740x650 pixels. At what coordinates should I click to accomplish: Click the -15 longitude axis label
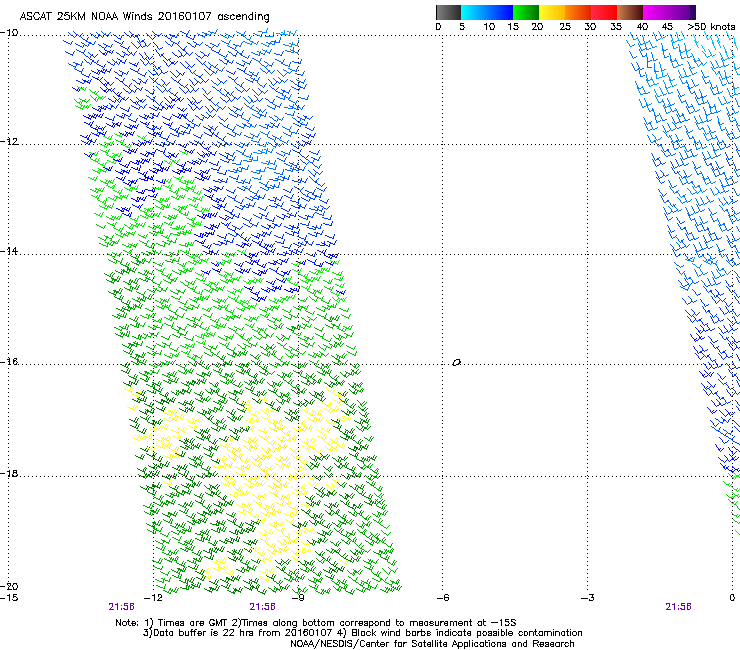9,598
